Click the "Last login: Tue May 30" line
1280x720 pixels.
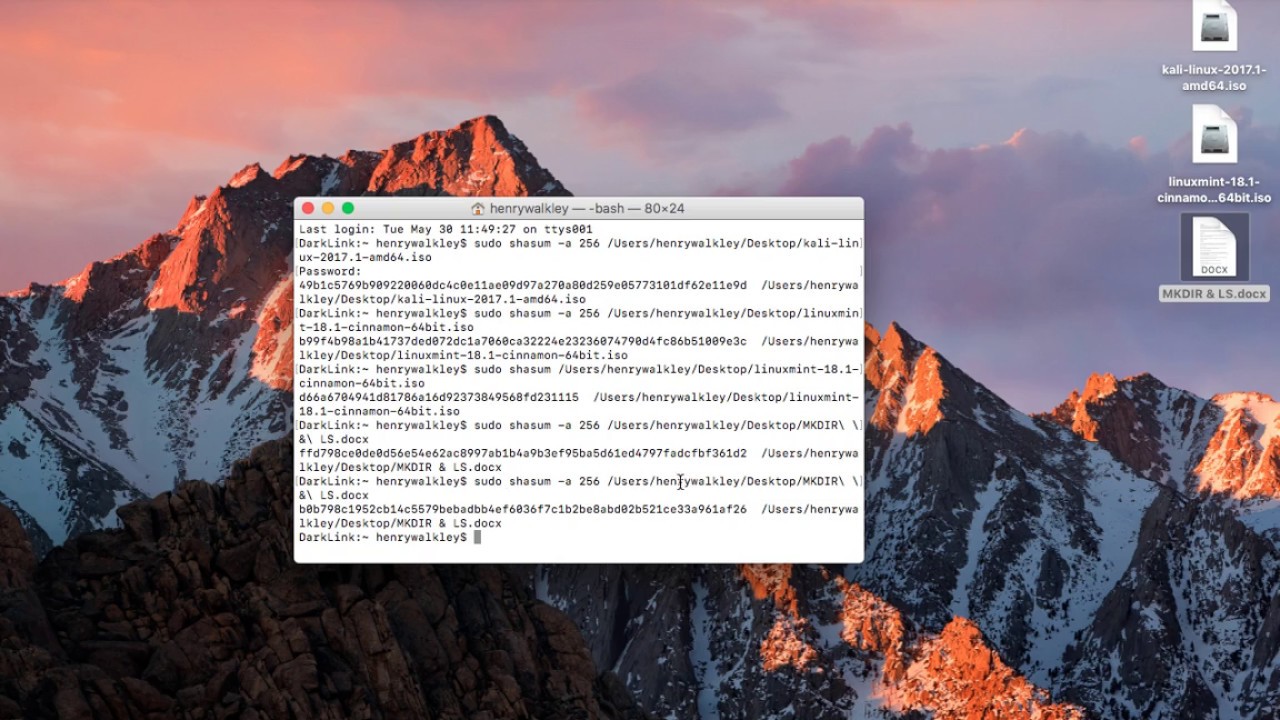coord(446,229)
